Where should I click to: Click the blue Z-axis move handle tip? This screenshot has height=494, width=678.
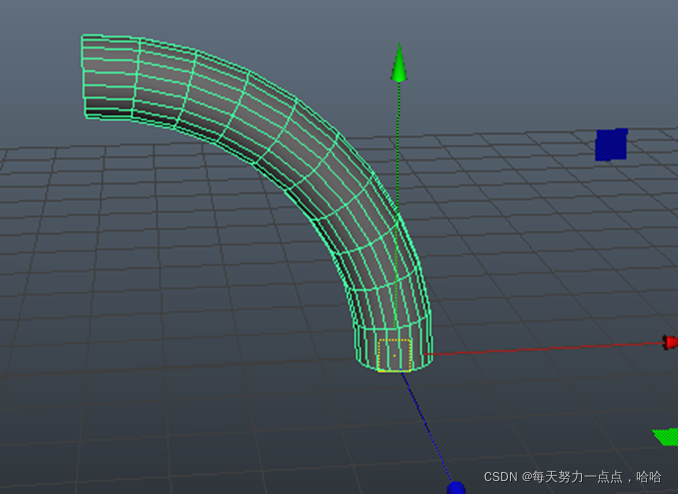[x=455, y=488]
